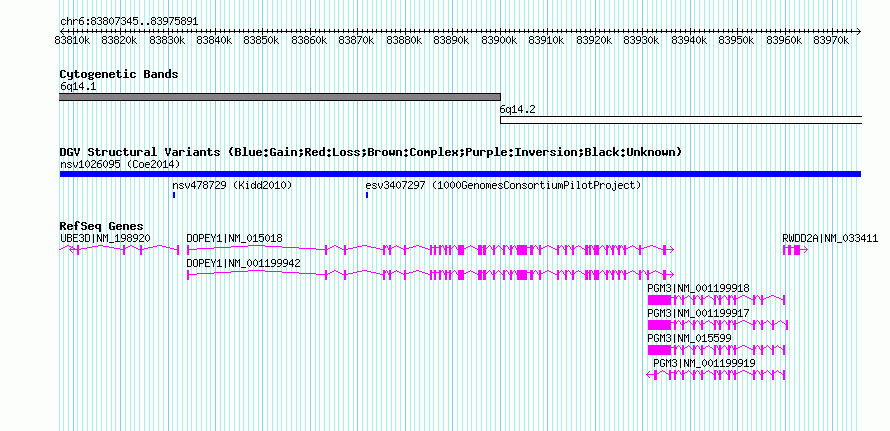Select the gray 6q14.1 band bar

pyautogui.click(x=280, y=97)
